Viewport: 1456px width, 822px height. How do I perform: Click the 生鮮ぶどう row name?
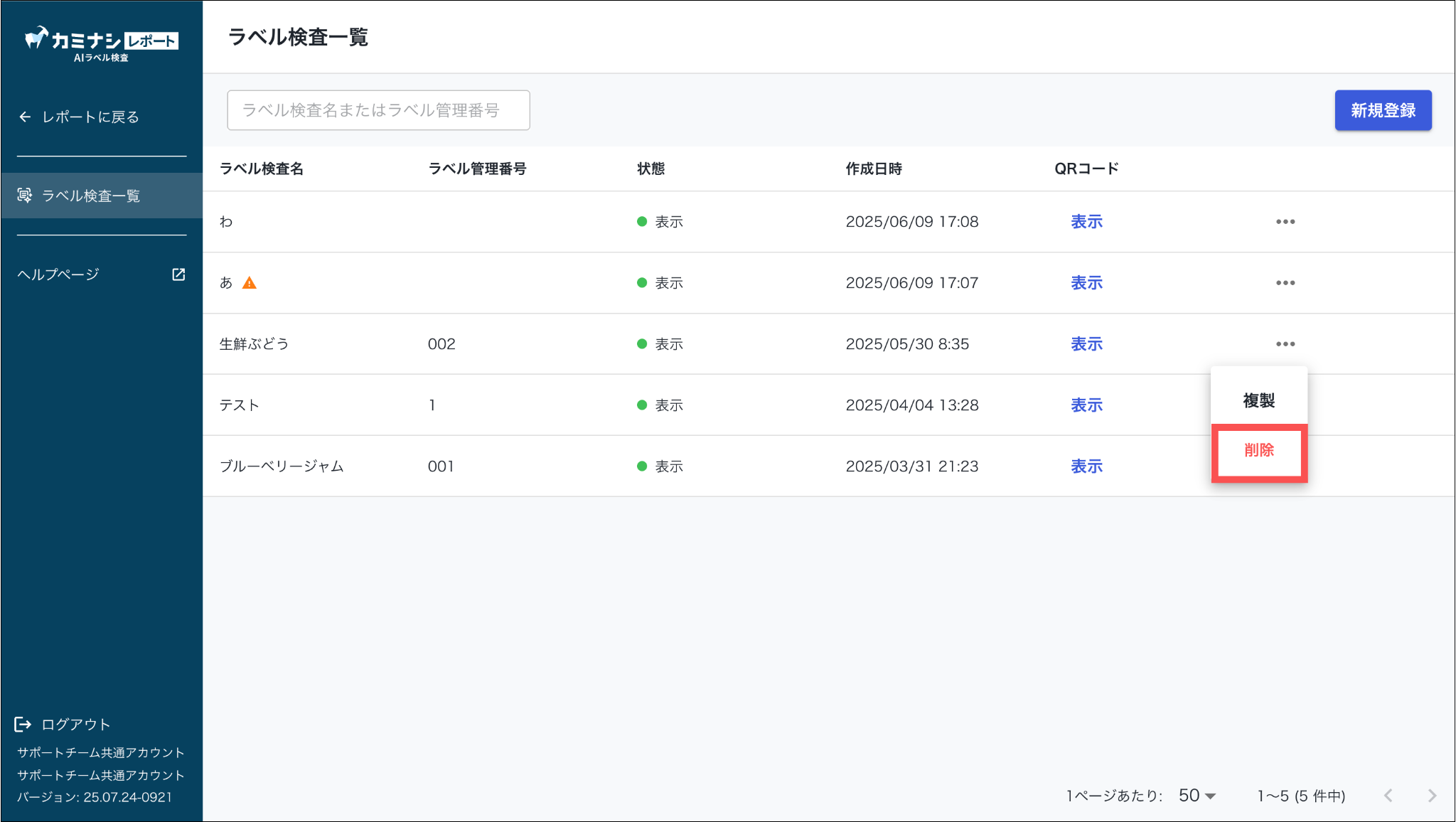[254, 344]
